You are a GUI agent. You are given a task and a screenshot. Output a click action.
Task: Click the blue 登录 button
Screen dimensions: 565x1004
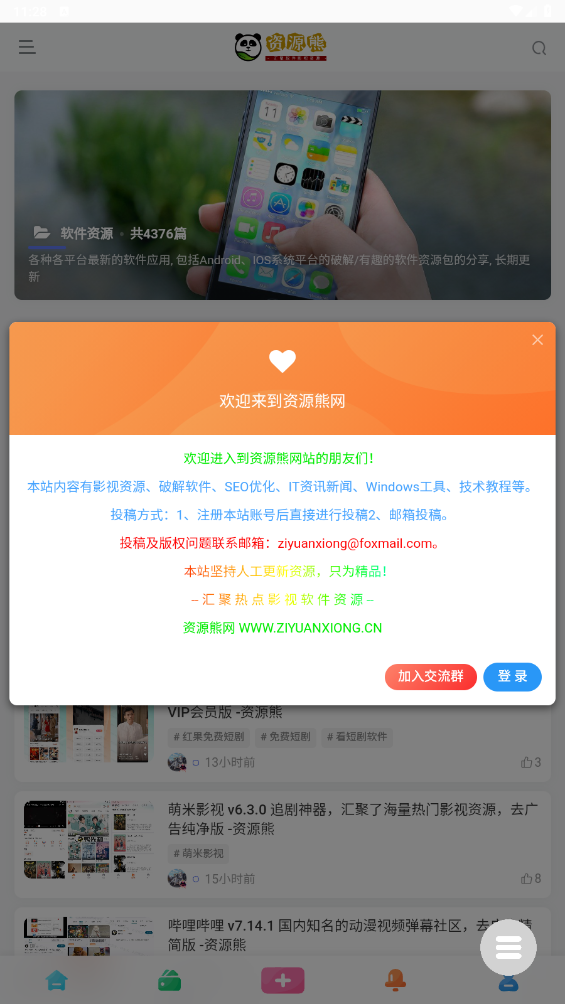(x=512, y=677)
